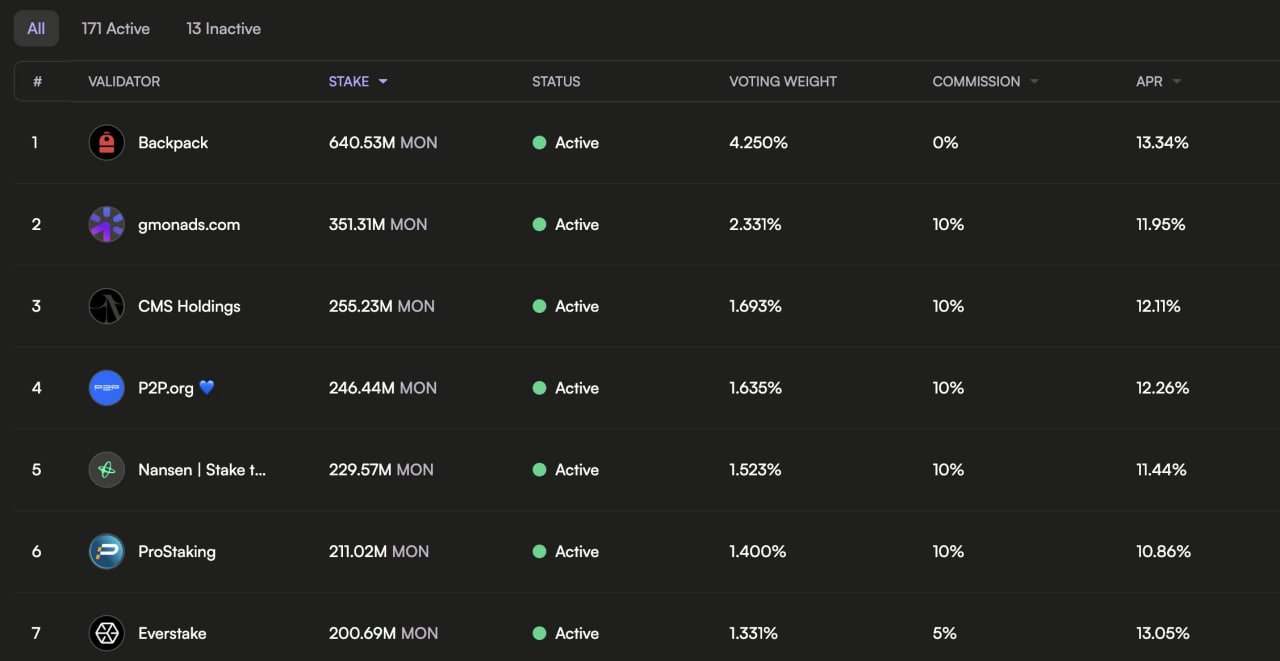The image size is (1280, 661).
Task: Click the Backpack validator logo icon
Action: tap(107, 143)
